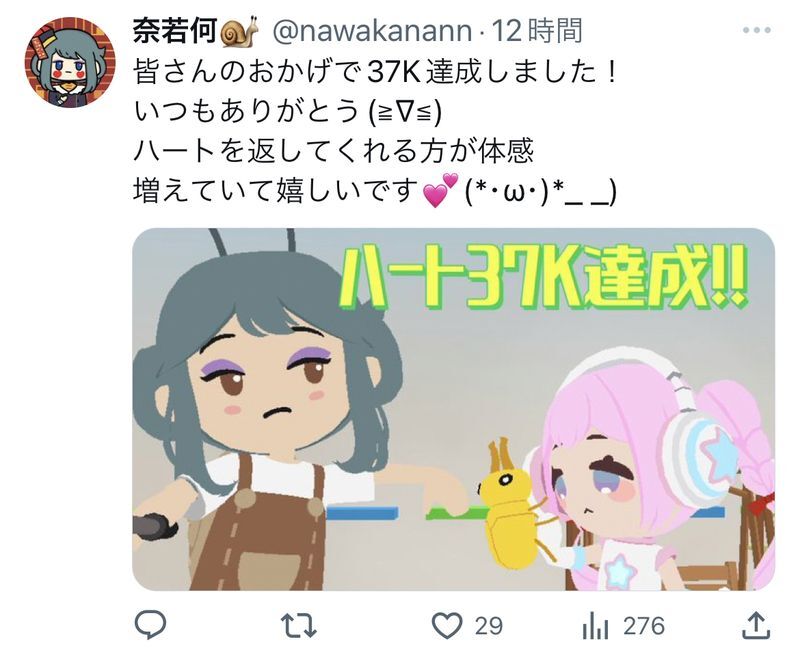The image size is (800, 648).
Task: Click the display name 奈若何
Action: (x=175, y=31)
